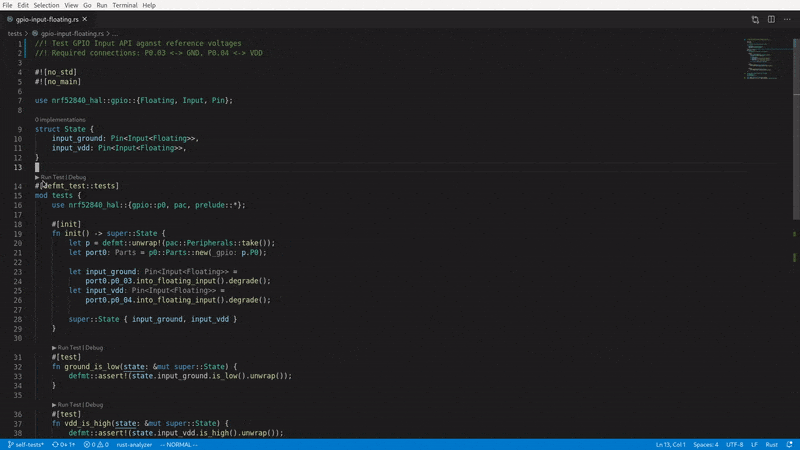Click the '#![no_std]' attribute text
The image size is (800, 450).
coord(56,72)
